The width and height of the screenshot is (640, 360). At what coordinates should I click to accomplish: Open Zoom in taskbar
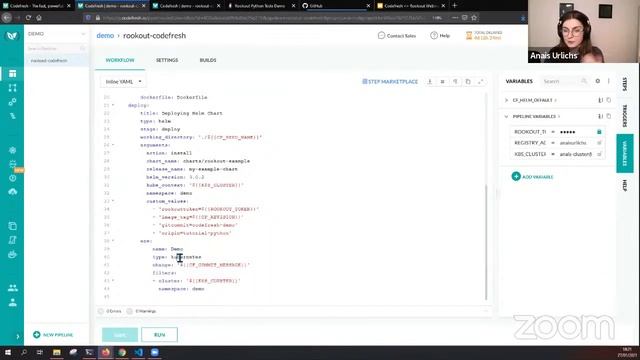coord(155,352)
